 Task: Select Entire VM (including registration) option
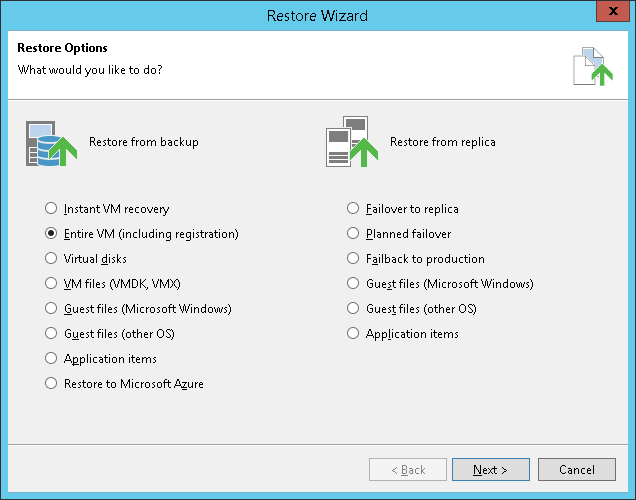coord(51,234)
